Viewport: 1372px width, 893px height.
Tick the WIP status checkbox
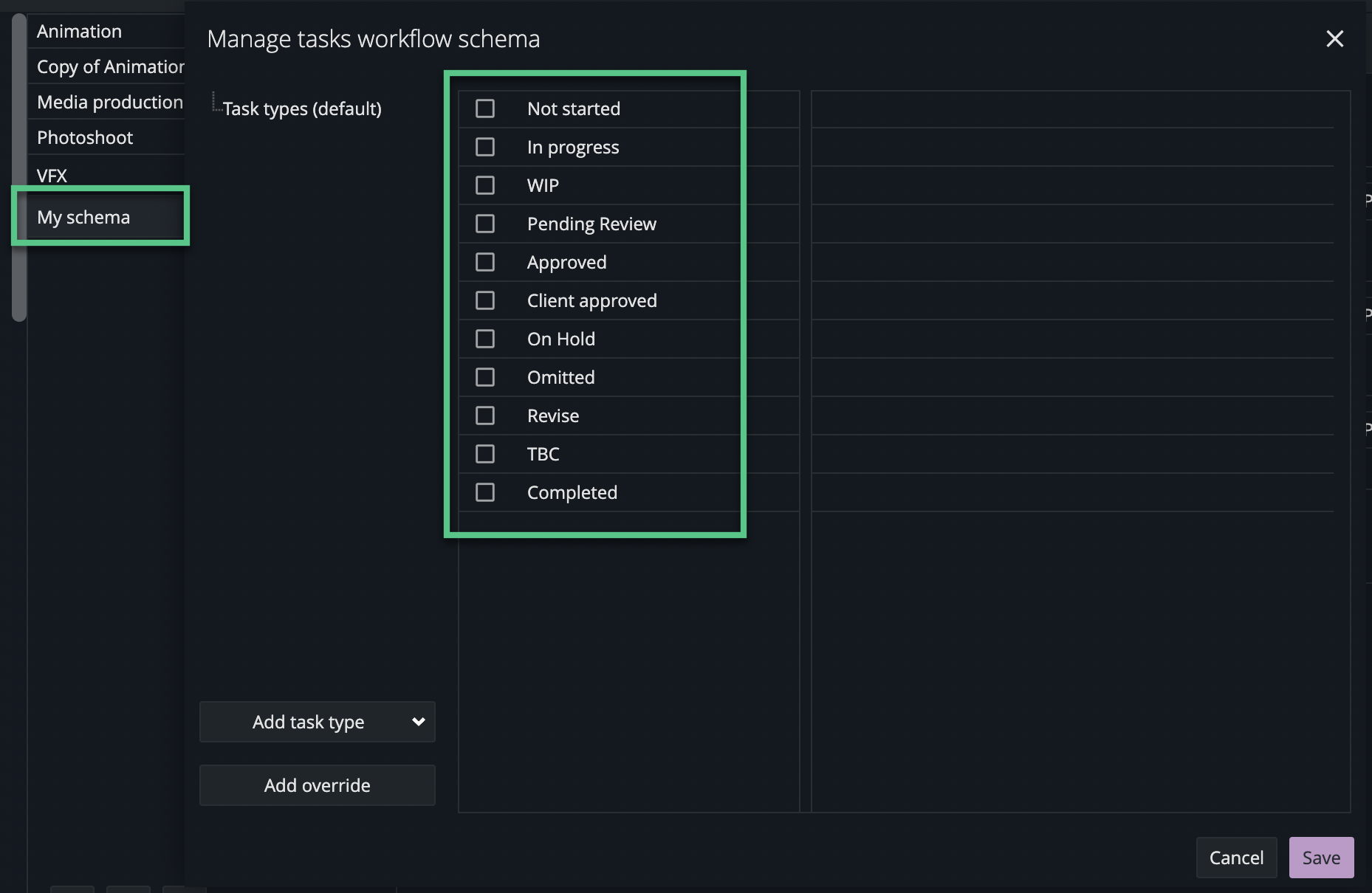(485, 185)
